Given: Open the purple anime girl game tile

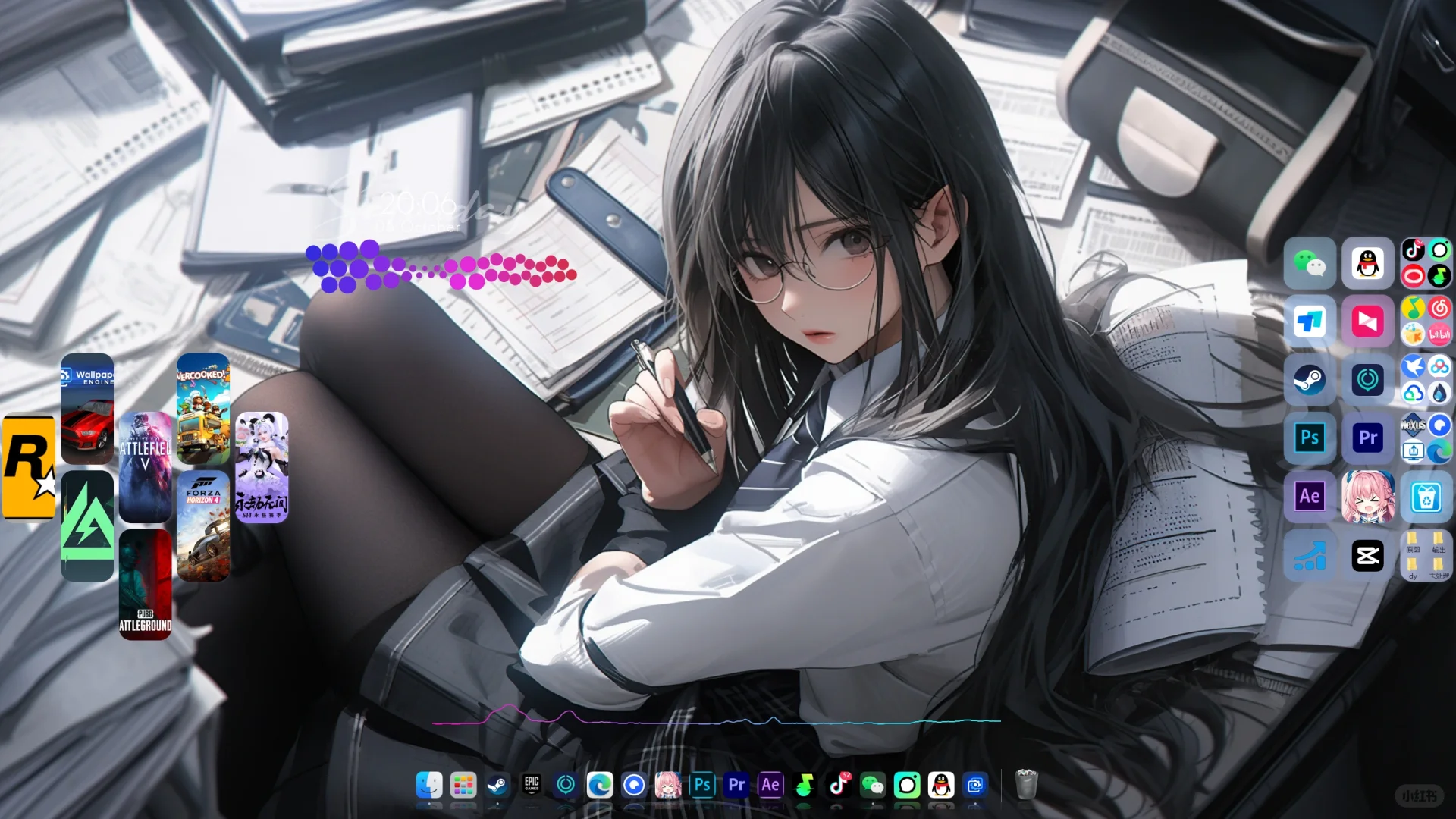Looking at the screenshot, I should click(x=262, y=468).
